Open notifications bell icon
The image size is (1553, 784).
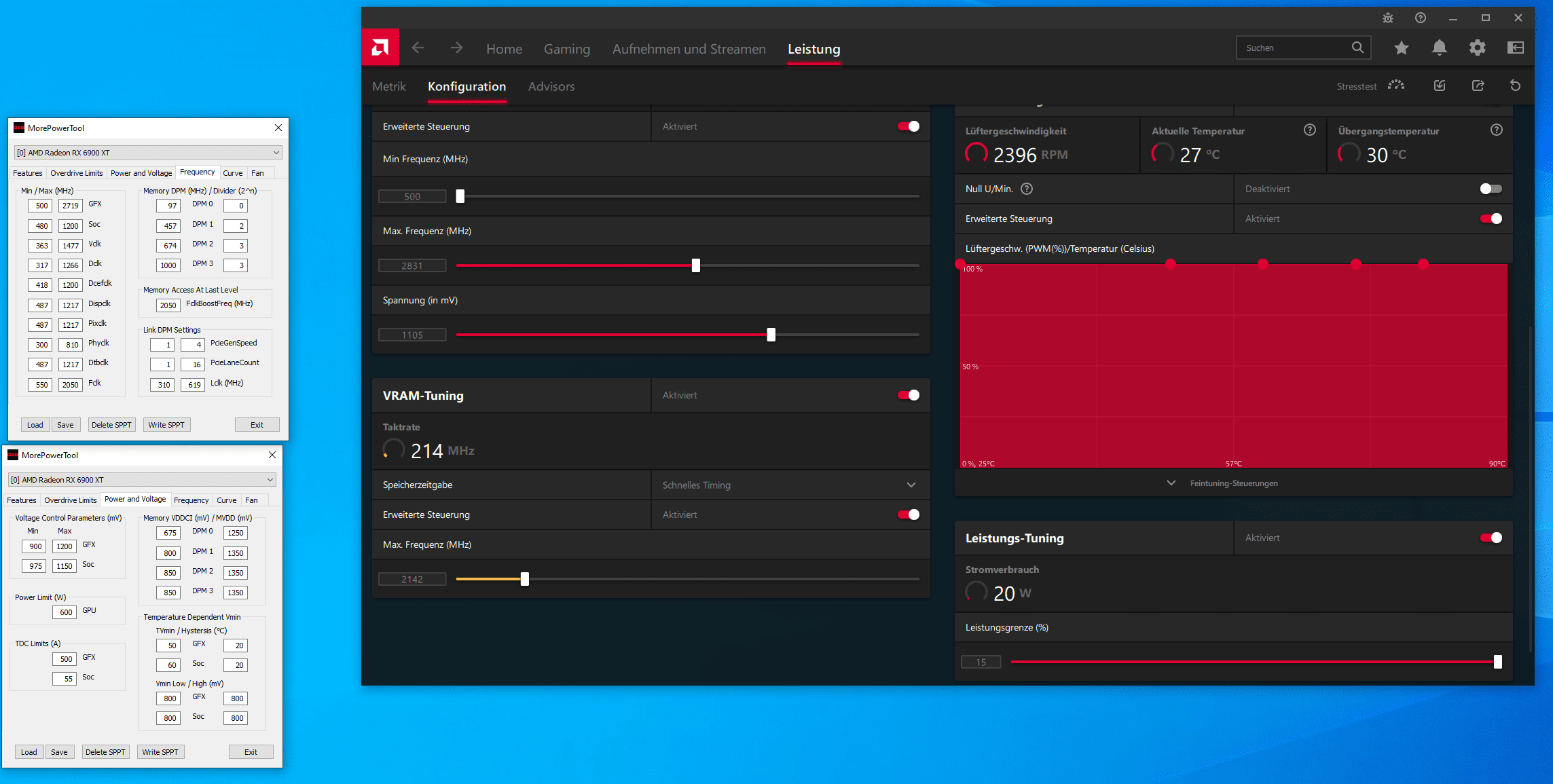1439,48
